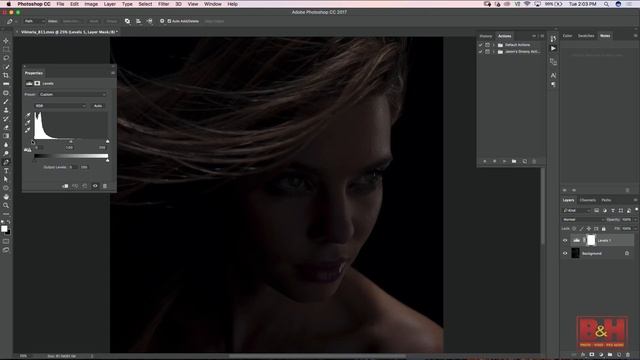Expand the second action set folder
The height and width of the screenshot is (360, 640).
[493, 52]
